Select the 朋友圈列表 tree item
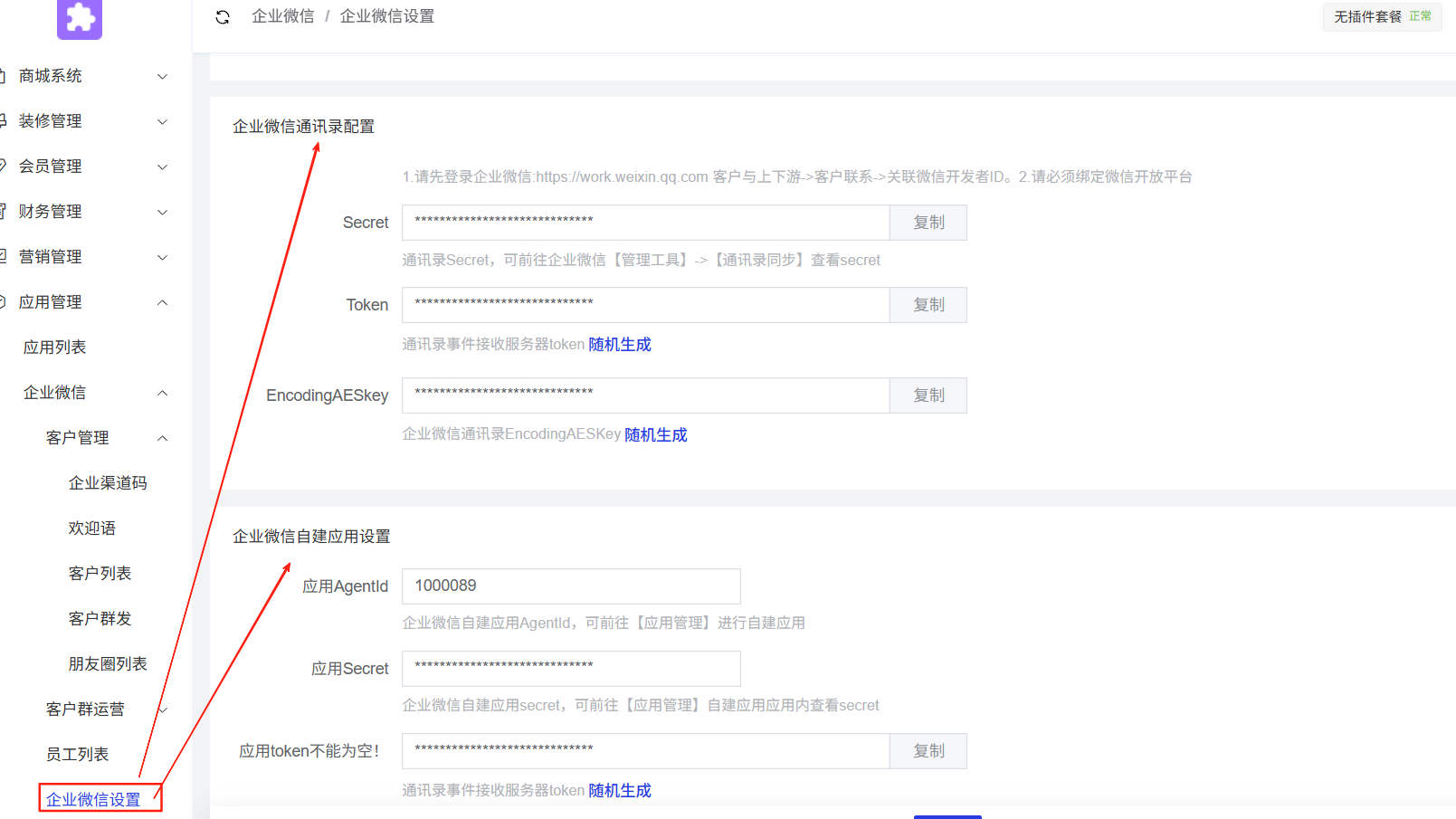This screenshot has width=1456, height=819. [107, 663]
